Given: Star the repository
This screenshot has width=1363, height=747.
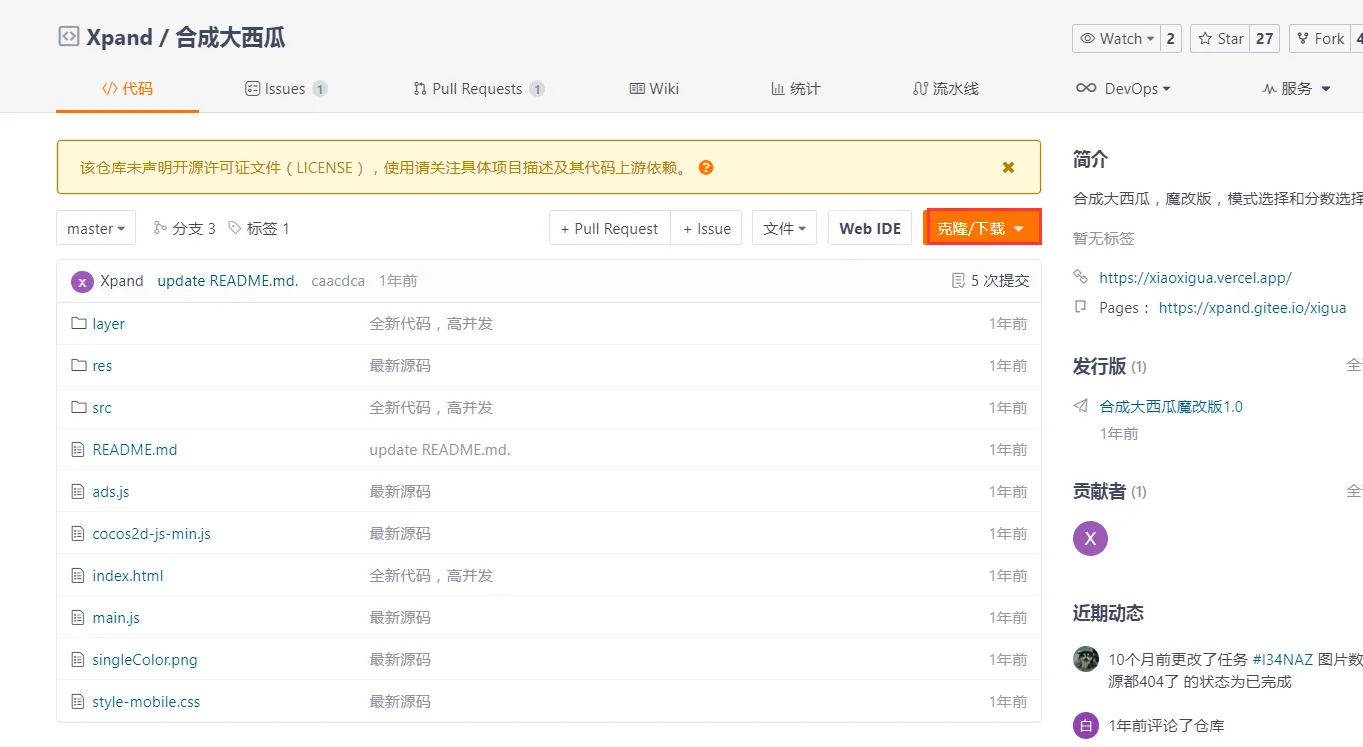Looking at the screenshot, I should click(1220, 39).
